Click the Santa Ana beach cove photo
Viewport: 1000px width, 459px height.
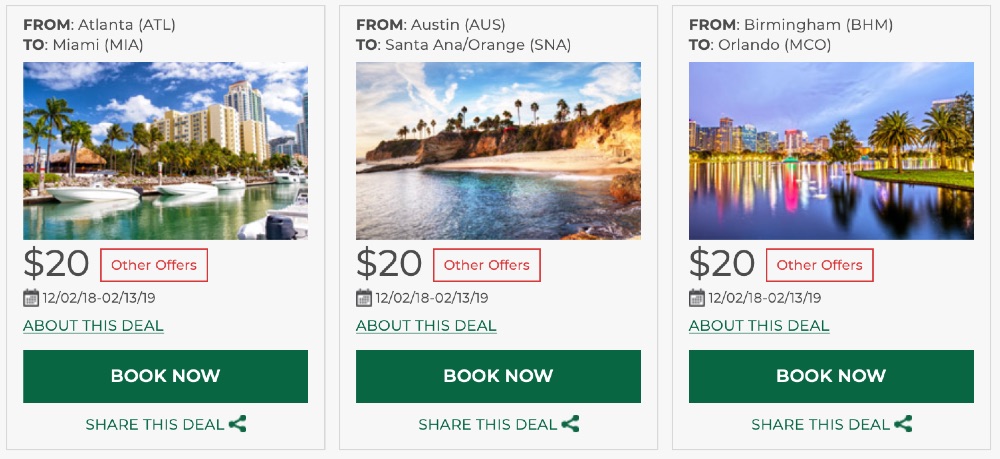click(498, 151)
